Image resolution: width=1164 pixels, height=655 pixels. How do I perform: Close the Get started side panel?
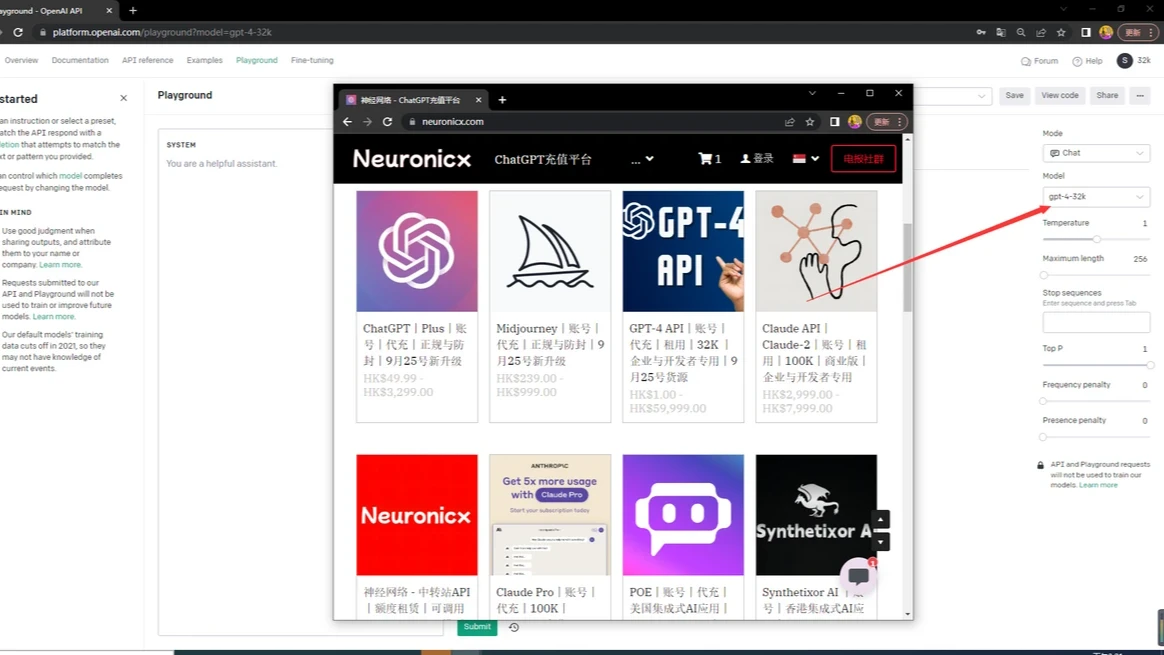pyautogui.click(x=124, y=98)
